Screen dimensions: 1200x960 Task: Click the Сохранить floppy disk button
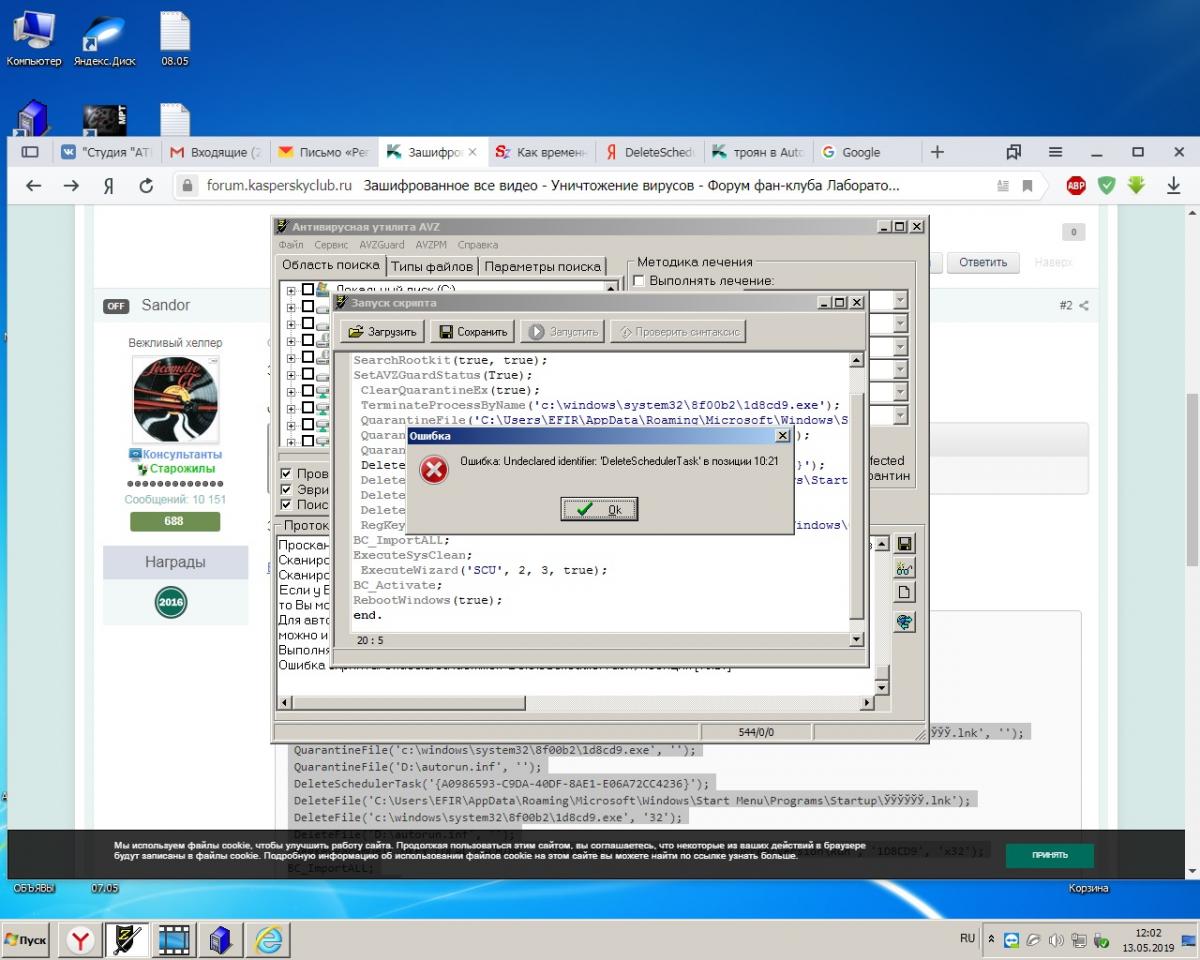click(475, 332)
